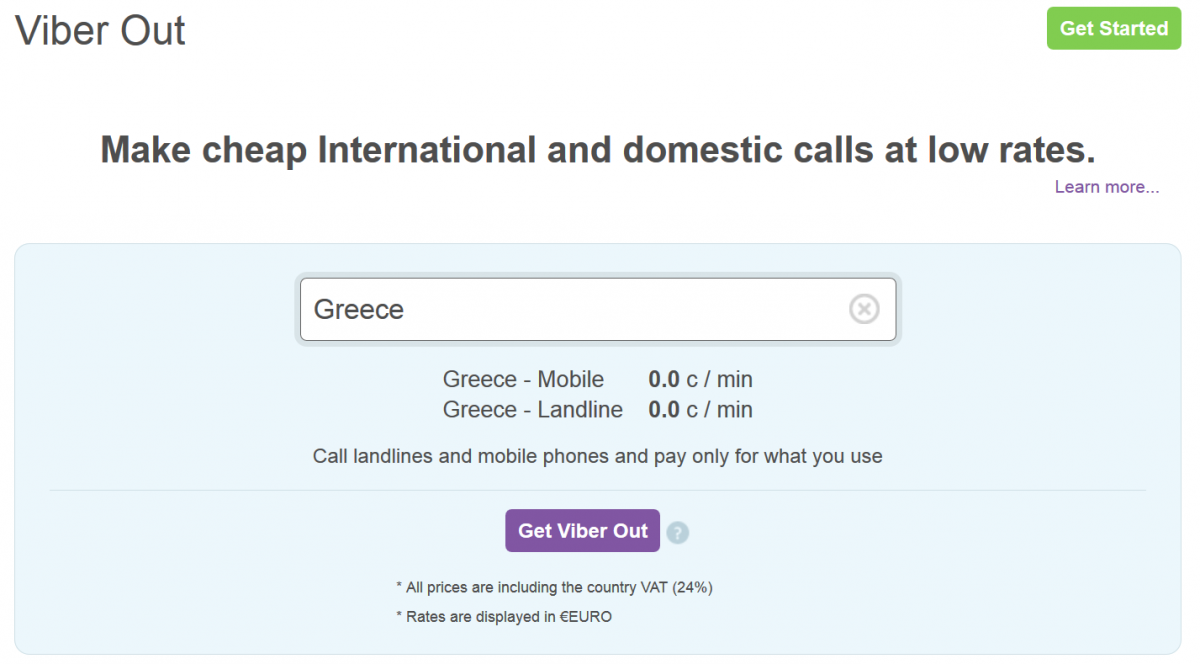Image resolution: width=1200 pixels, height=664 pixels.
Task: Focus the country search field containing Greece
Action: click(598, 309)
